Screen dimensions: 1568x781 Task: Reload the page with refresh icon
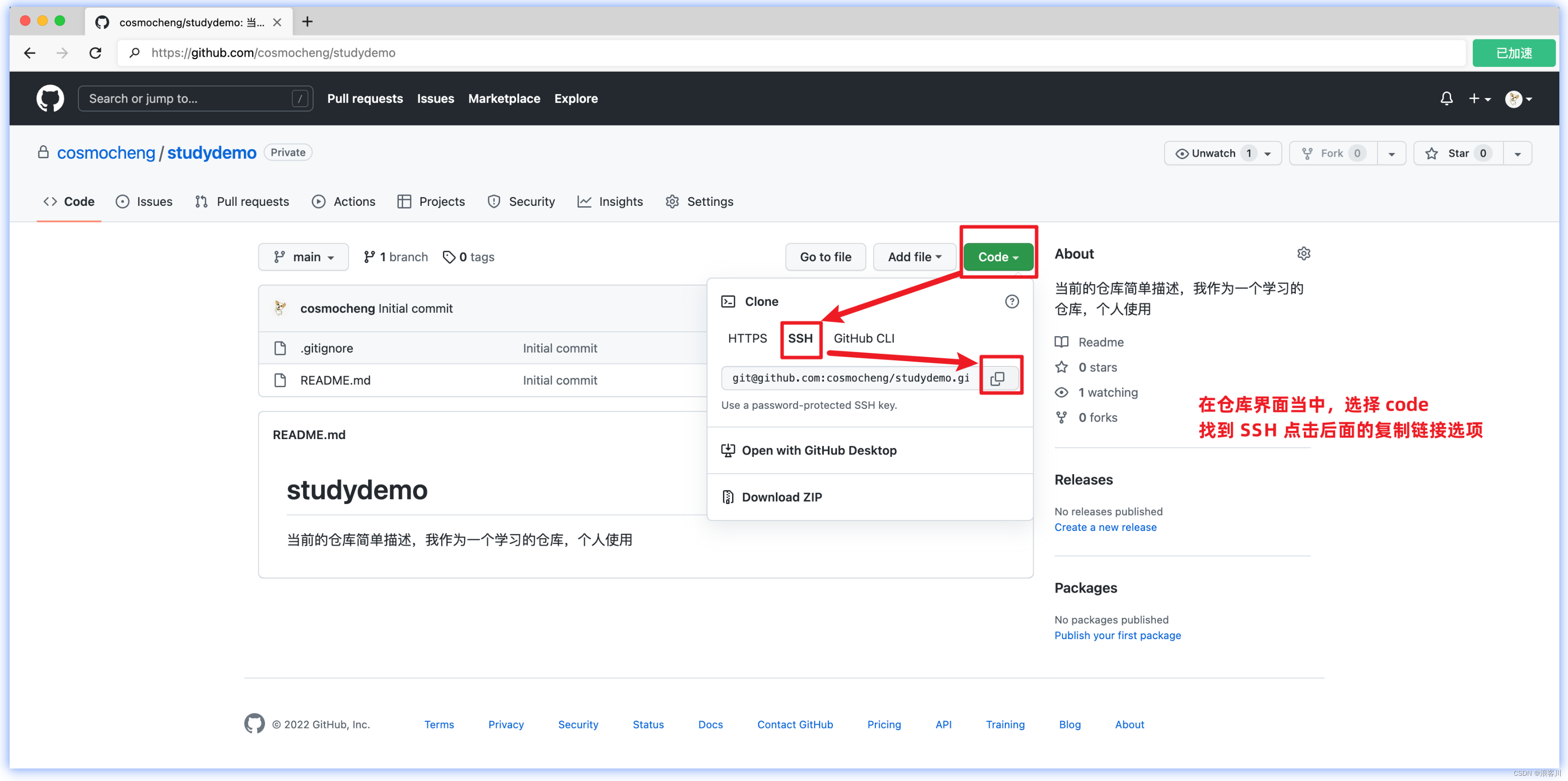(95, 53)
